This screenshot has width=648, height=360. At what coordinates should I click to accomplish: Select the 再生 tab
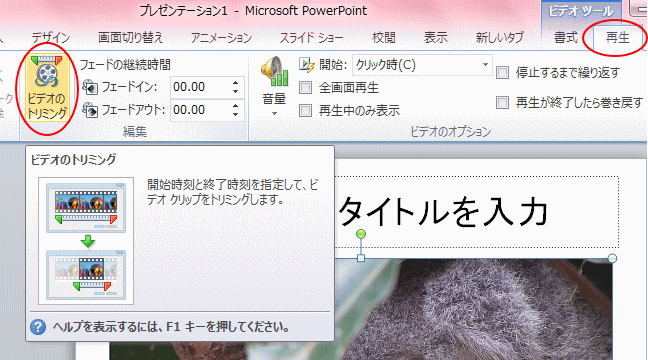point(617,38)
